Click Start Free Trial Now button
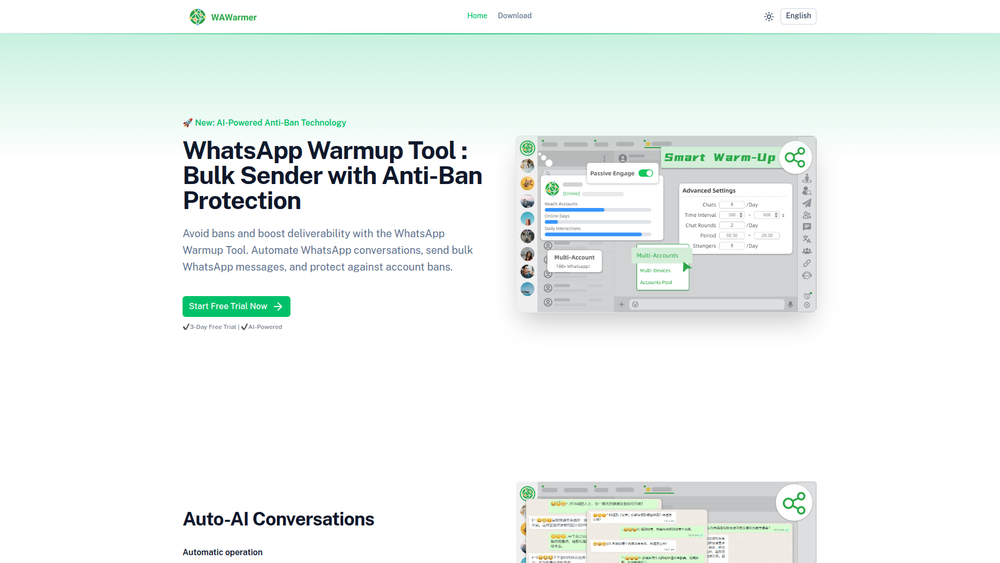1000x563 pixels. point(236,306)
